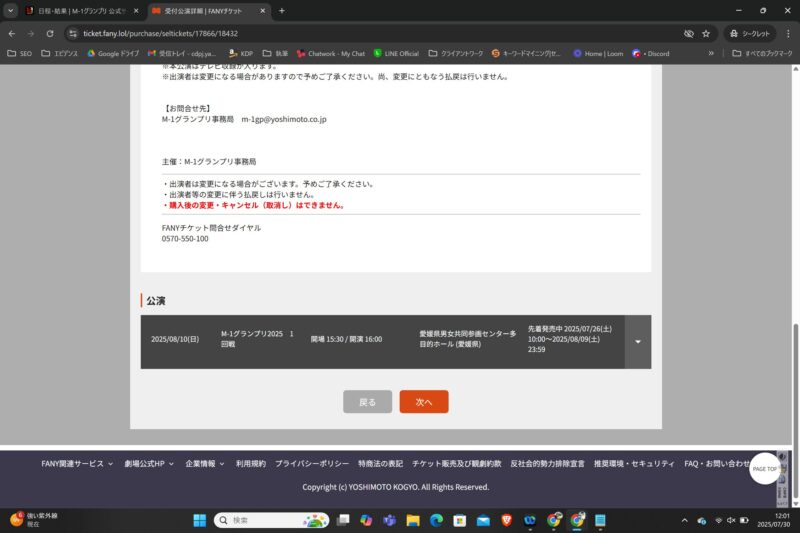The image size is (800, 533).
Task: Click the PAGE TOP round button
Action: pyautogui.click(x=764, y=469)
